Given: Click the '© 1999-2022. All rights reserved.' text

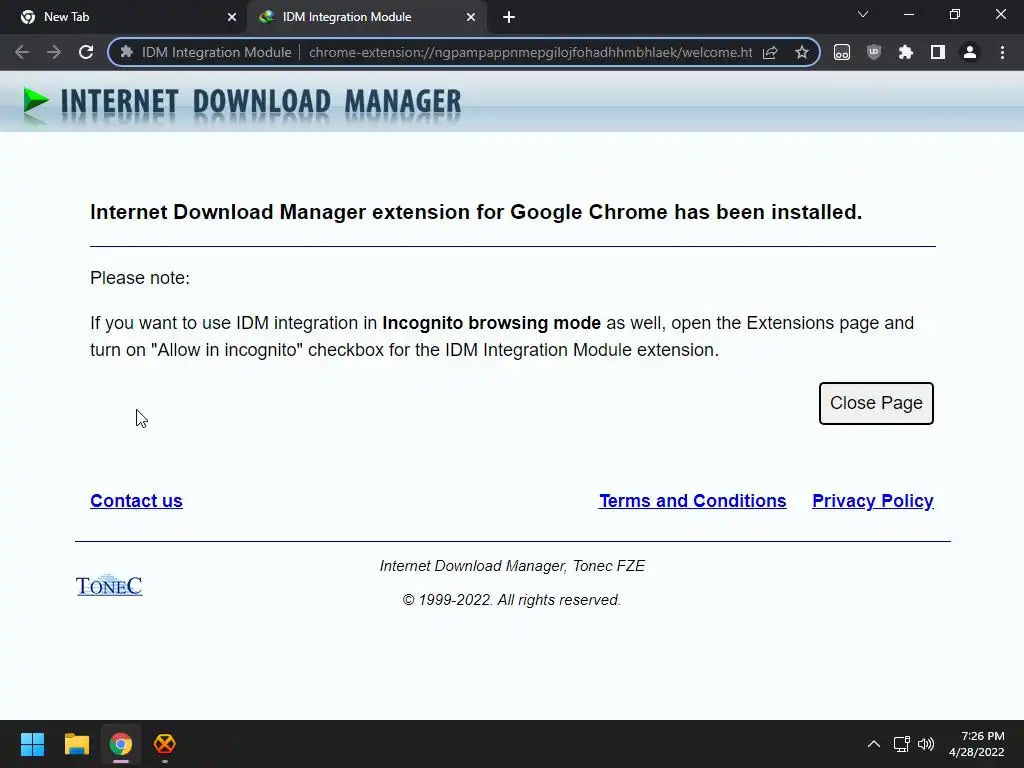Looking at the screenshot, I should 511,600.
